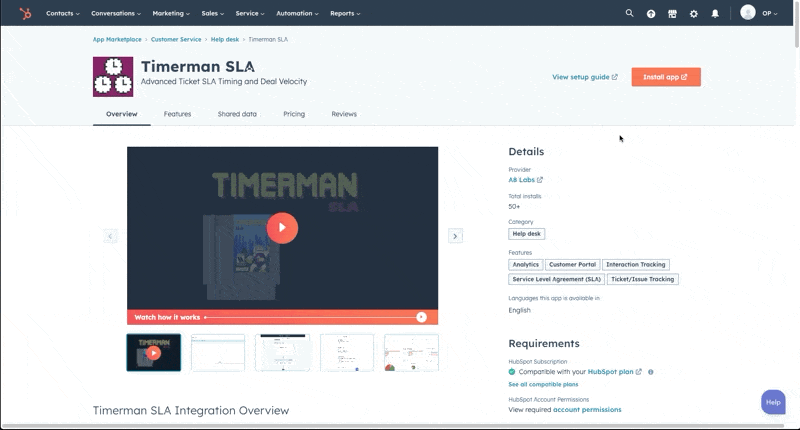Click the green compatibility check icon
This screenshot has width=800, height=430.
(x=512, y=371)
